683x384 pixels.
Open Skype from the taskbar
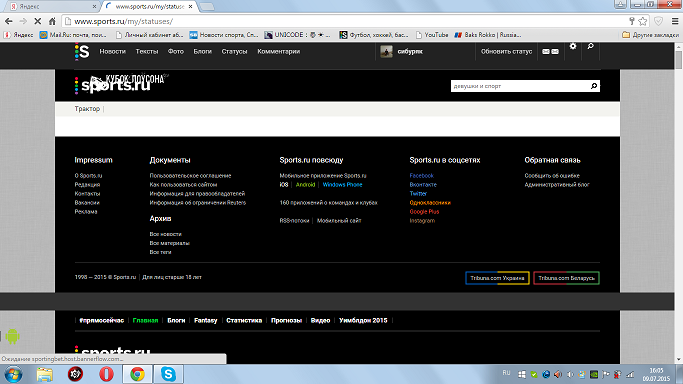[x=168, y=374]
